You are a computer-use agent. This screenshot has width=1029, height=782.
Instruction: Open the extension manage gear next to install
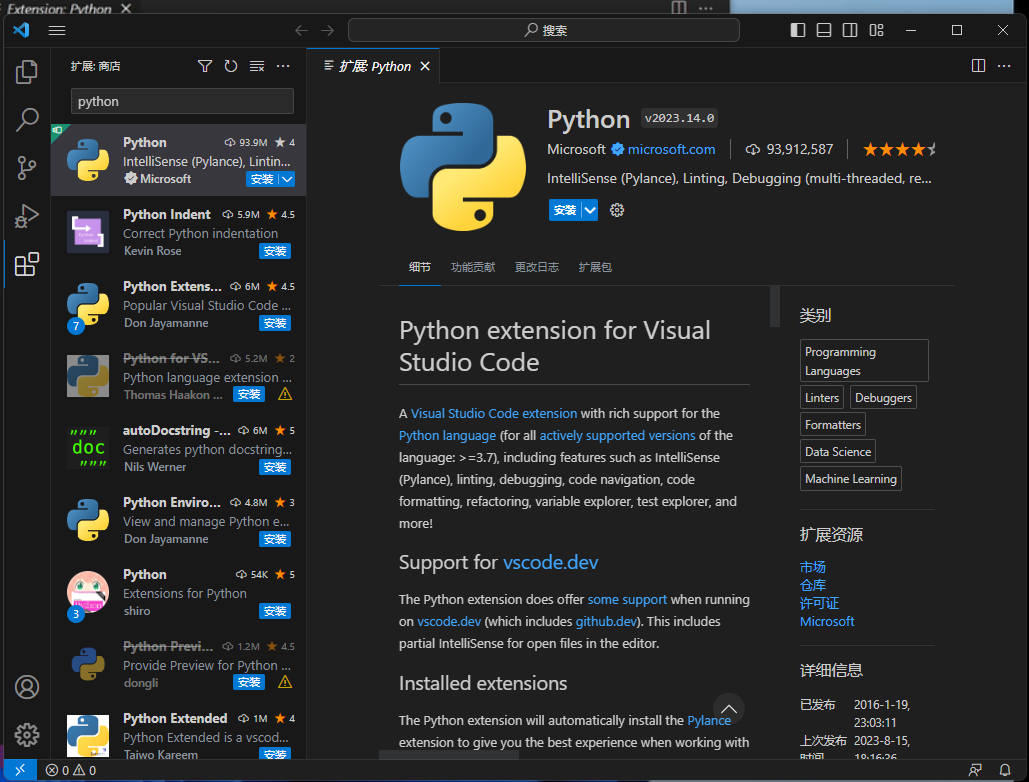pyautogui.click(x=617, y=210)
